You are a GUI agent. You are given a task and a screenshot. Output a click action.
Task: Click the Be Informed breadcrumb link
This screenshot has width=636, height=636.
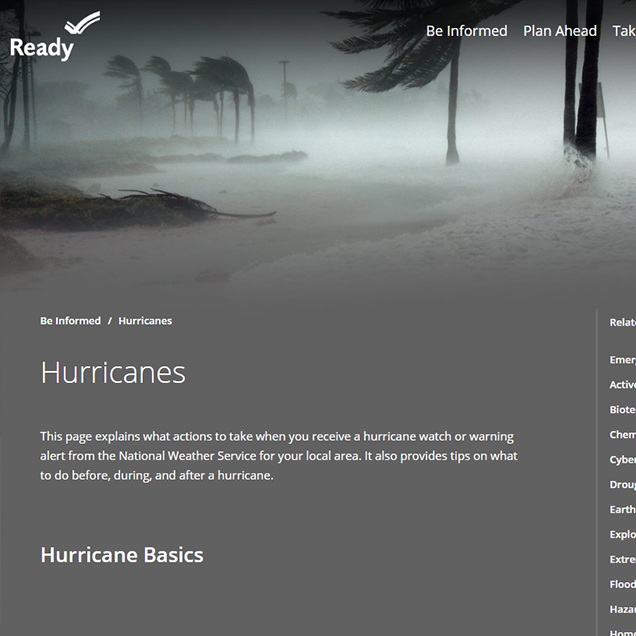(x=70, y=321)
